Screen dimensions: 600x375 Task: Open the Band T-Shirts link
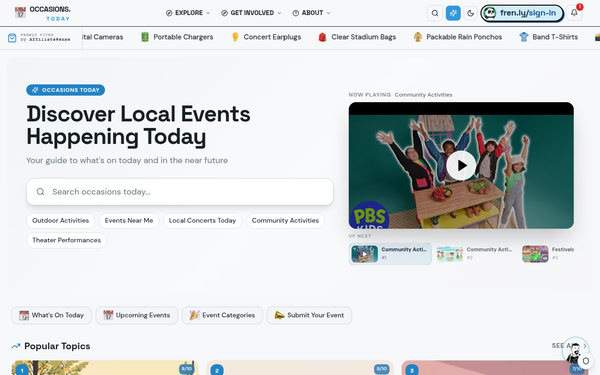[x=555, y=37]
